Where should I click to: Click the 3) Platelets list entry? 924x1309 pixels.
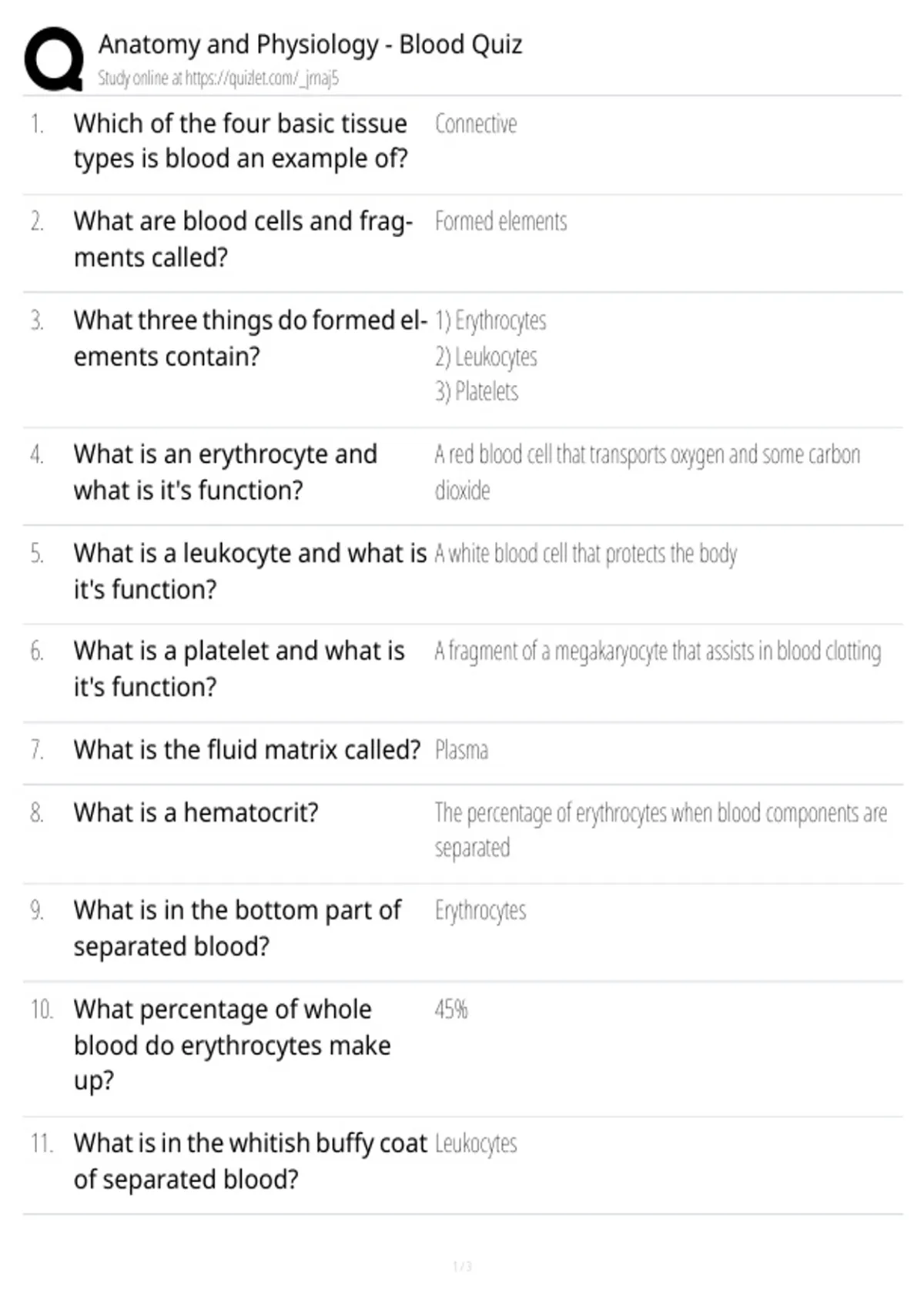coord(477,391)
